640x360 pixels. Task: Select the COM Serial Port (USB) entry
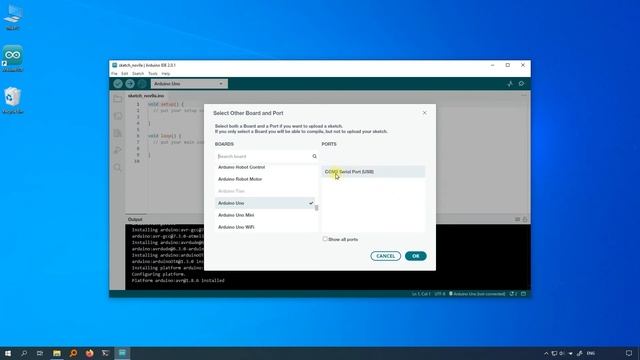tap(373, 172)
